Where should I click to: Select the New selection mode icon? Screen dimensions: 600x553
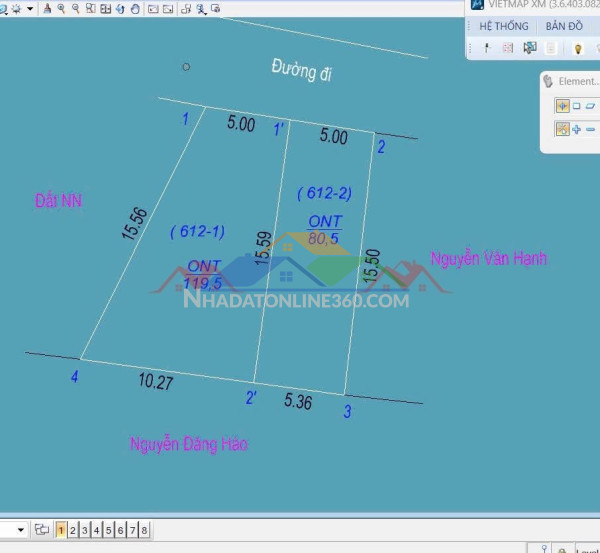pyautogui.click(x=562, y=129)
